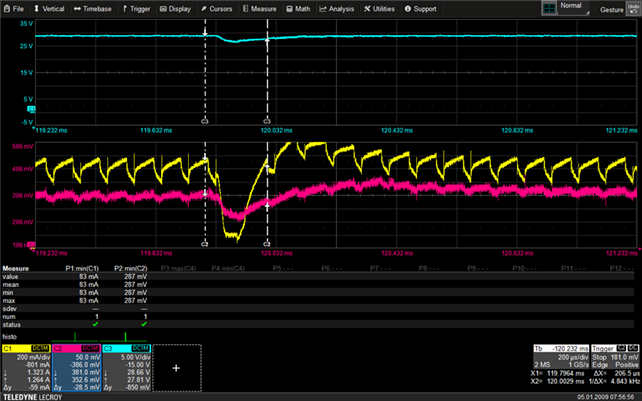Select the P2:min(C2) measurement column header

pos(131,269)
